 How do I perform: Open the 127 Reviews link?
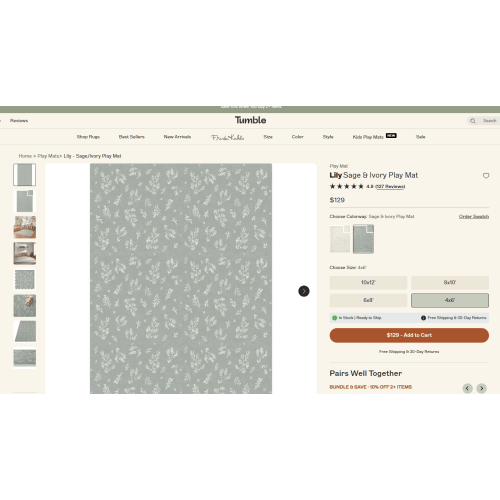[x=390, y=186]
